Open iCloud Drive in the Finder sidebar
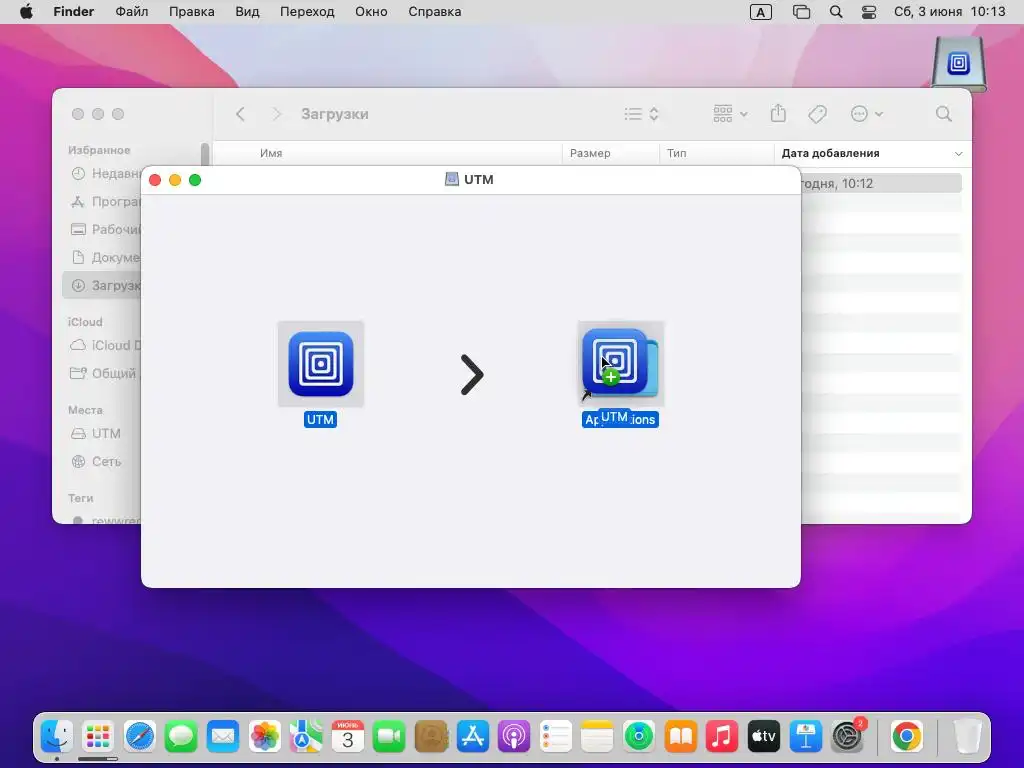Viewport: 1024px width, 768px height. tap(104, 345)
